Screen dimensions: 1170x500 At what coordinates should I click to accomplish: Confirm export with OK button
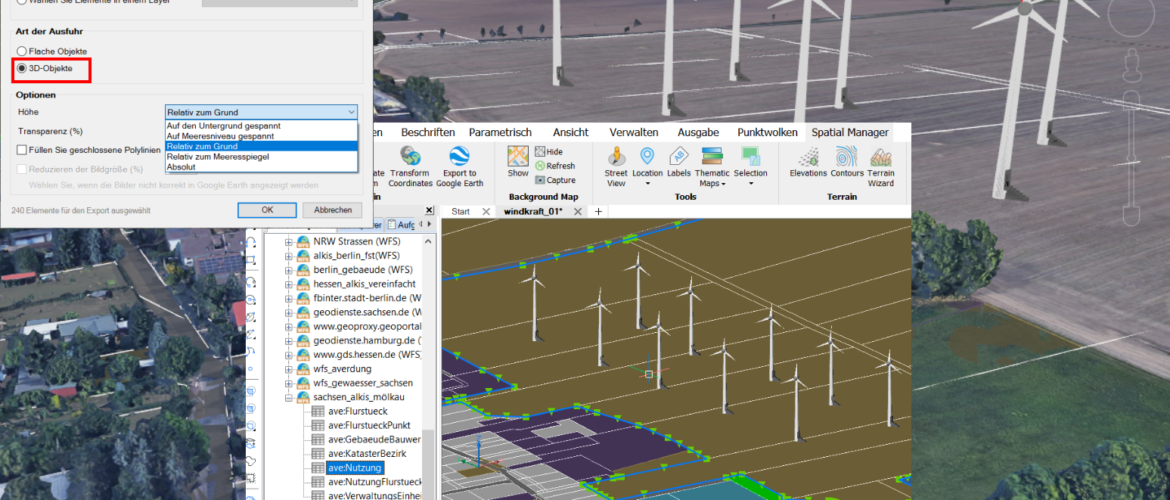pyautogui.click(x=267, y=210)
